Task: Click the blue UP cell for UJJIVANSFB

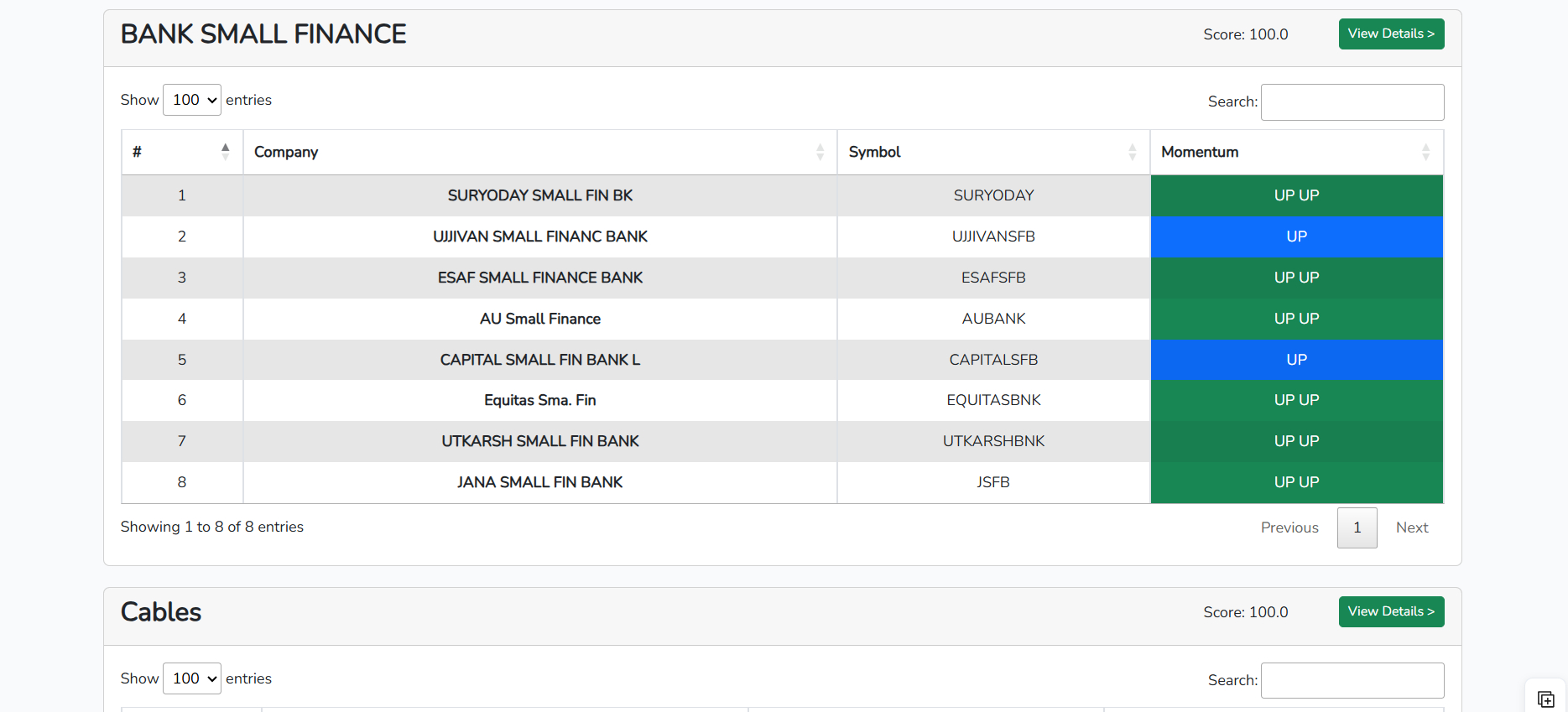Action: (1296, 236)
